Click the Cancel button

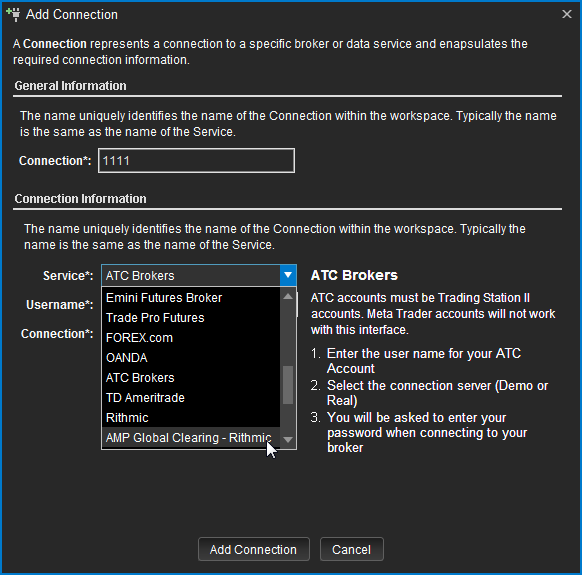352,549
